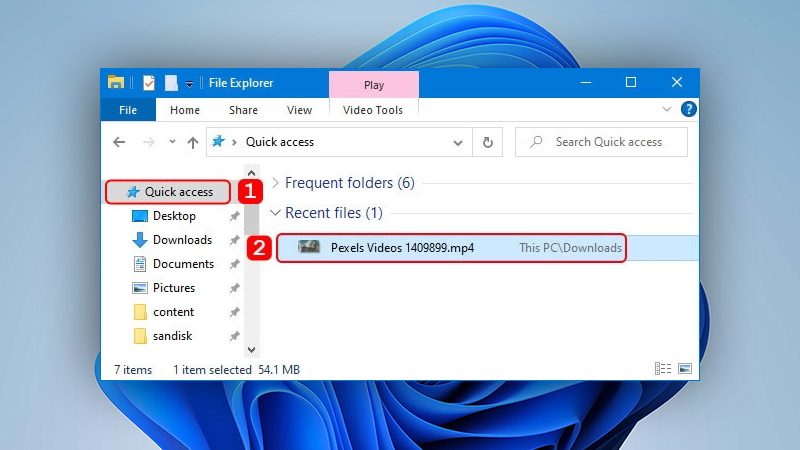
Task: Open the address bar history dropdown
Action: point(458,143)
